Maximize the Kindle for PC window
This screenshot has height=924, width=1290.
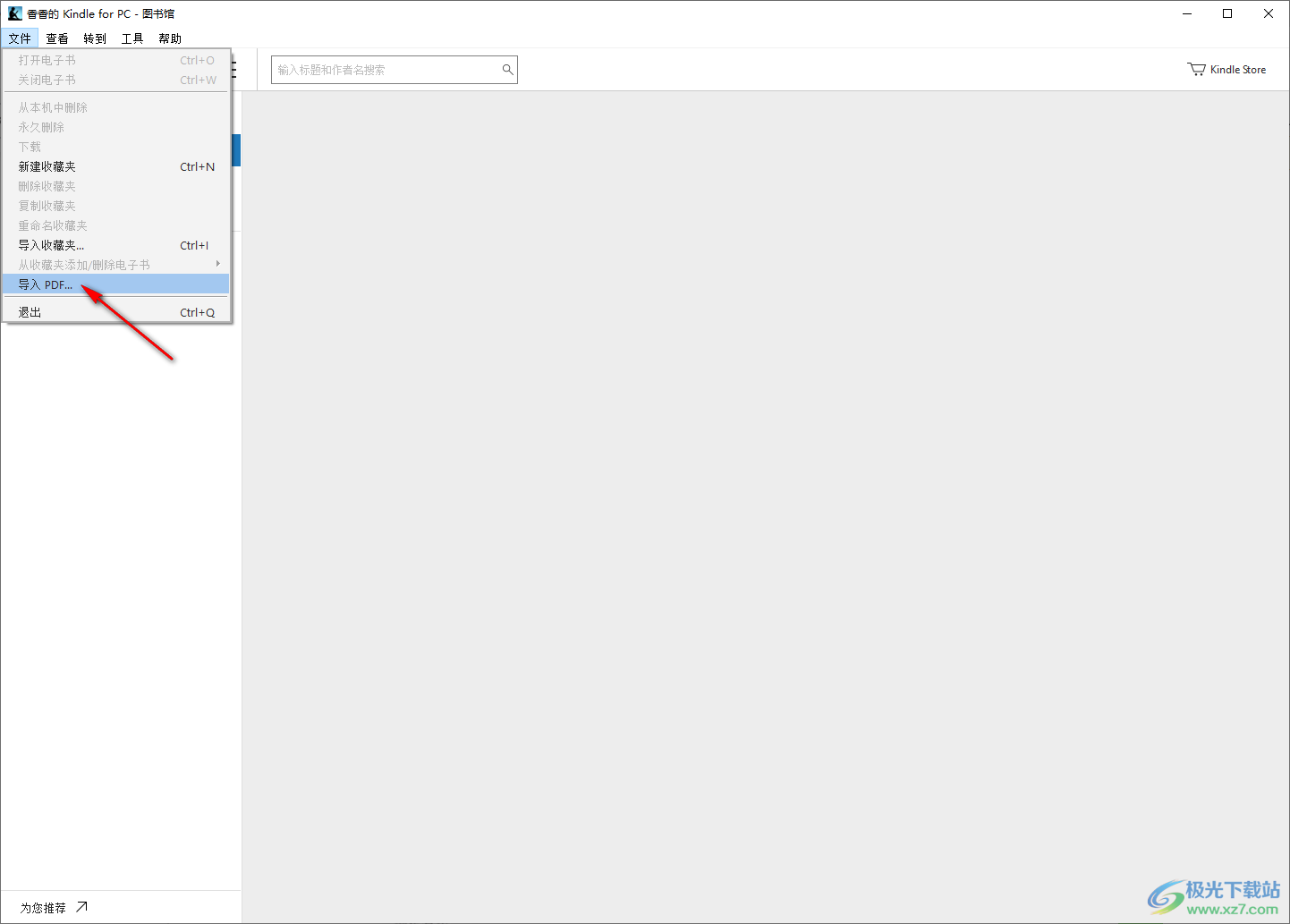click(x=1227, y=13)
